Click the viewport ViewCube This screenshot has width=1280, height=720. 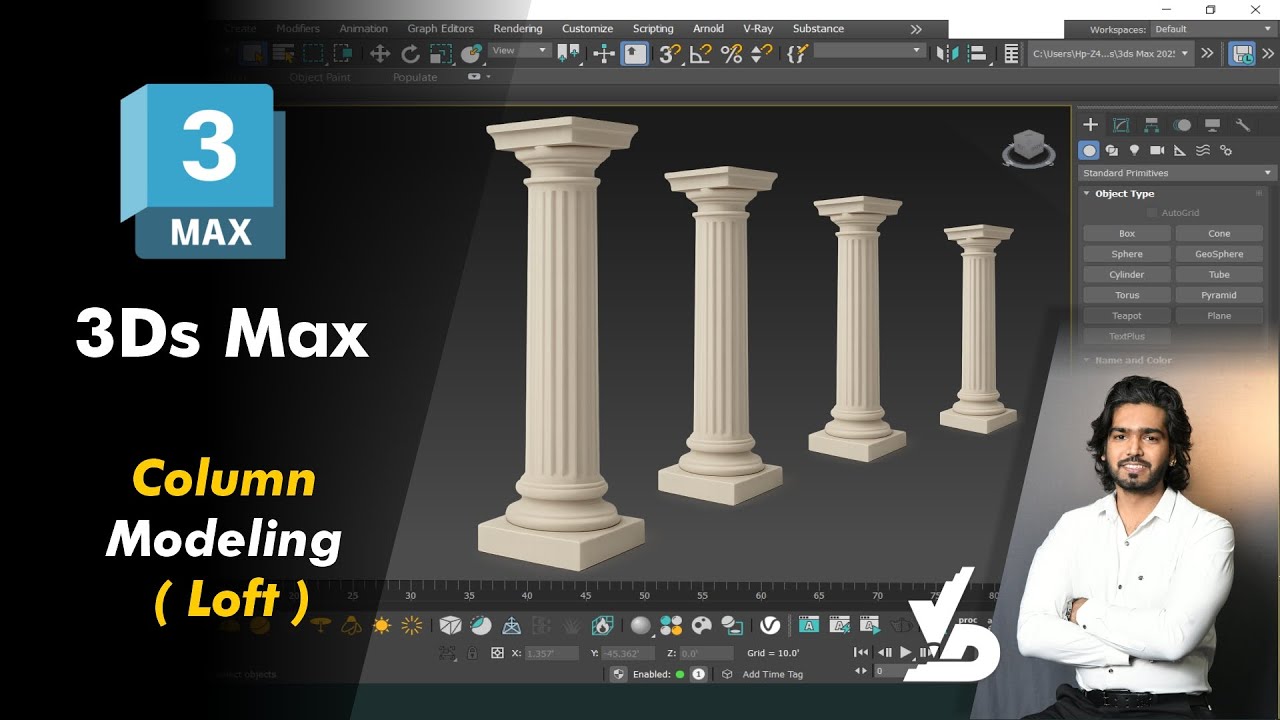[1028, 148]
